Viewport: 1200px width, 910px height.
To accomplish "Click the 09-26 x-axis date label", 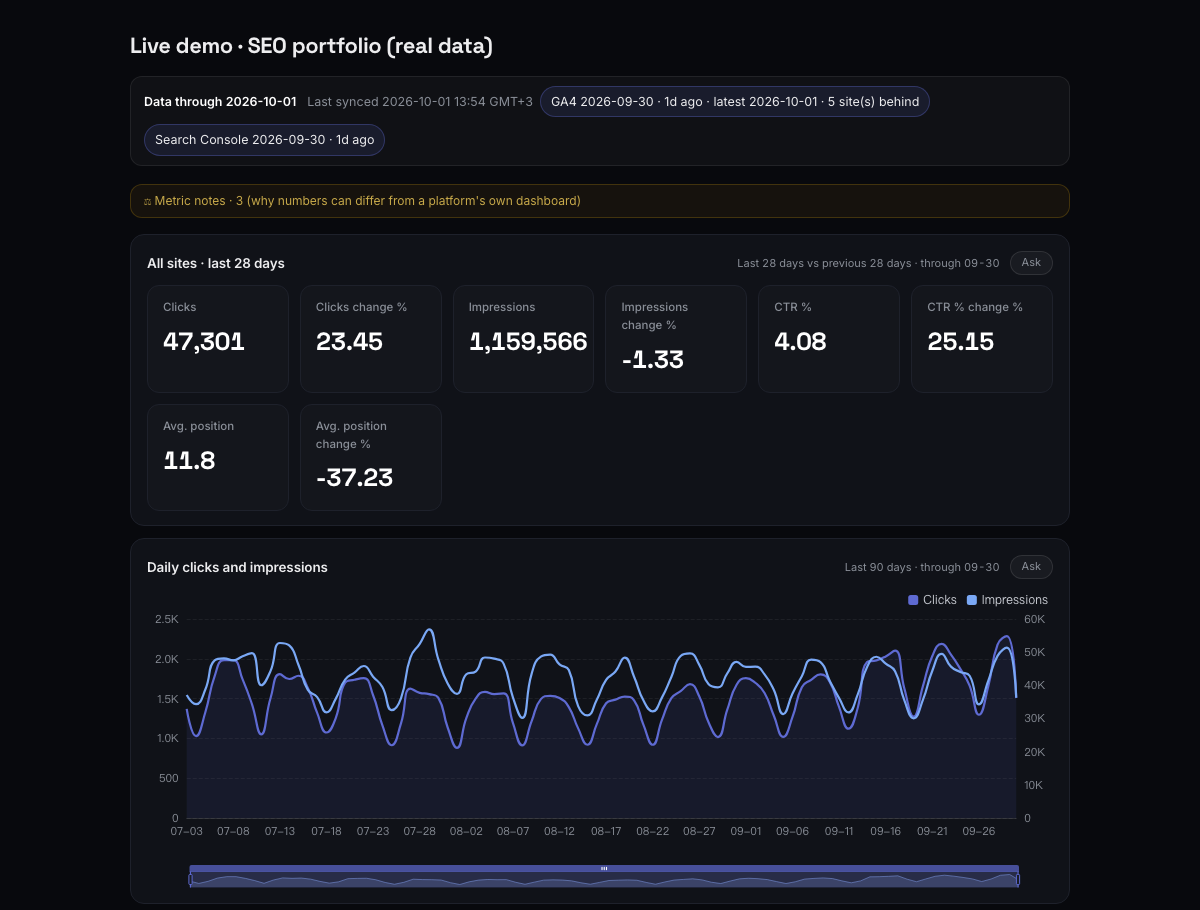I will click(978, 831).
